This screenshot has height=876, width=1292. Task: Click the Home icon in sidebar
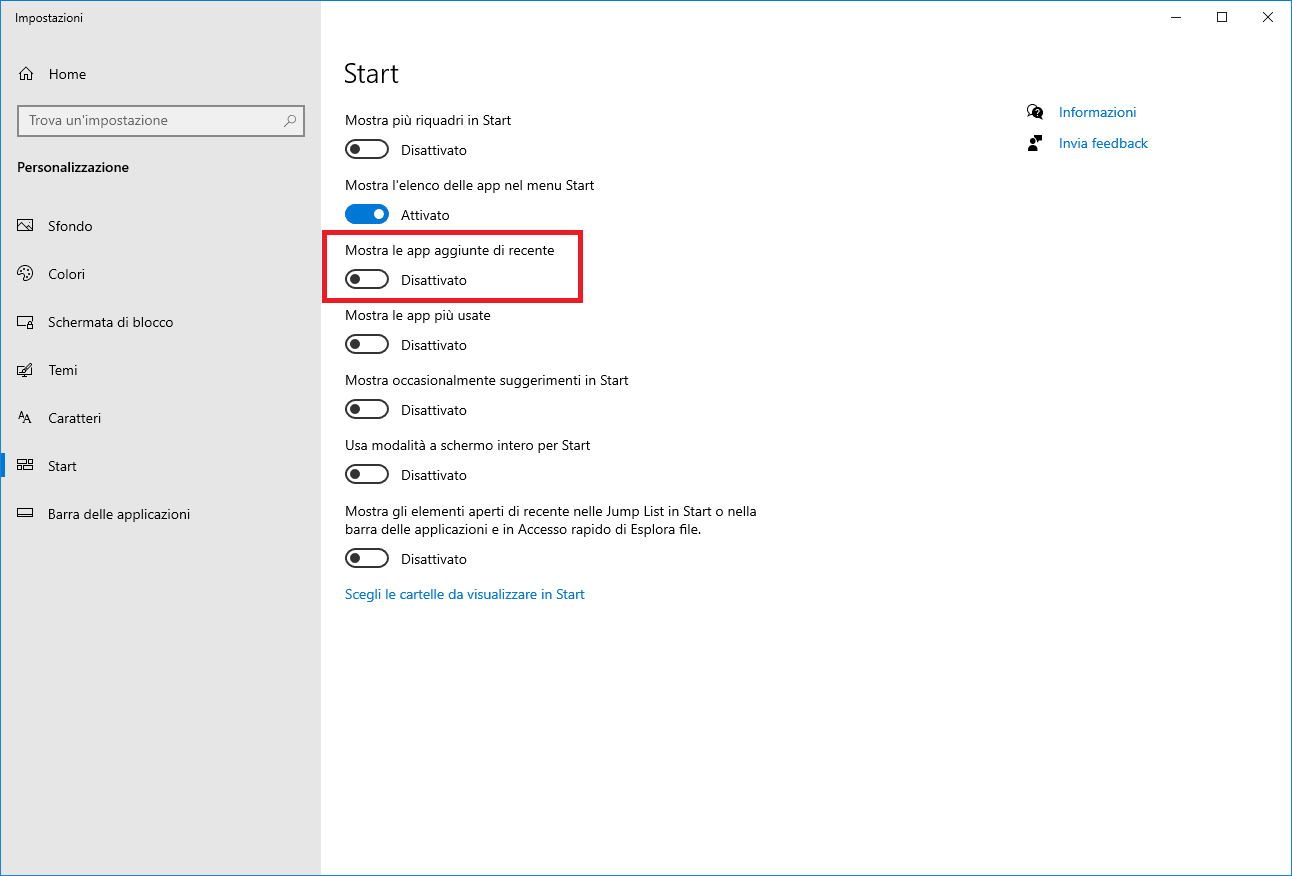coord(26,74)
